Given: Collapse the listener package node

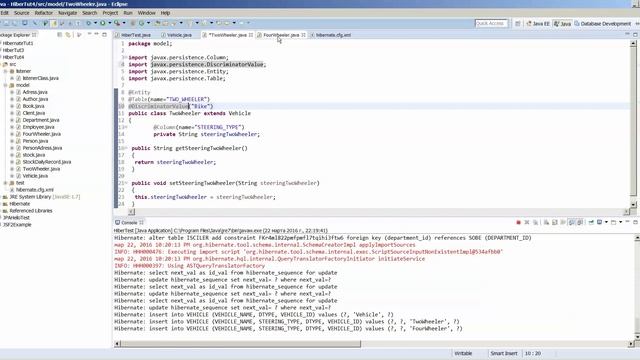Looking at the screenshot, I should [x=6, y=71].
